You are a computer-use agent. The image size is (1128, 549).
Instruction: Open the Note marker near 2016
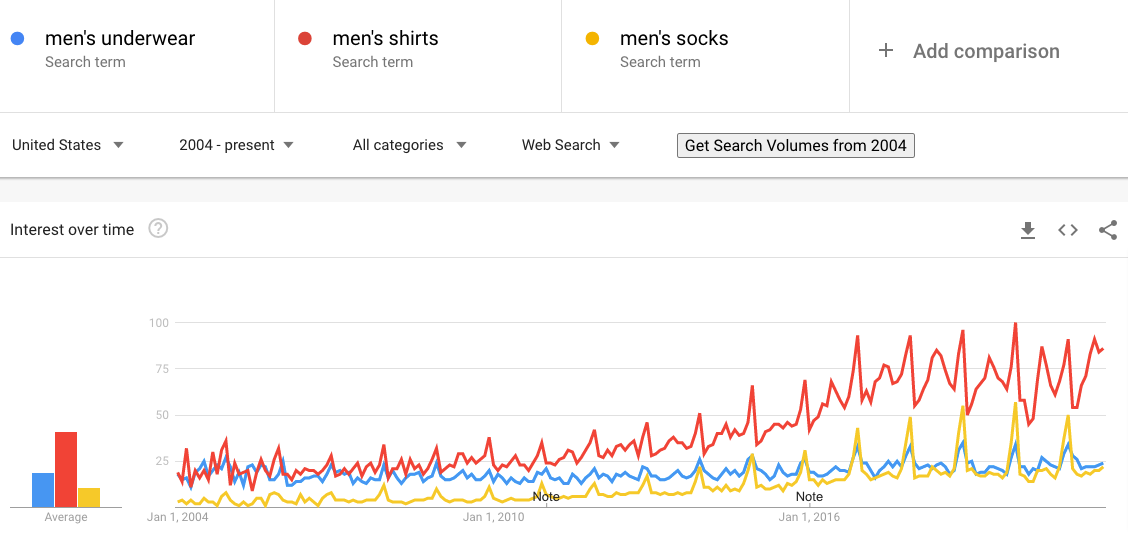coord(809,496)
